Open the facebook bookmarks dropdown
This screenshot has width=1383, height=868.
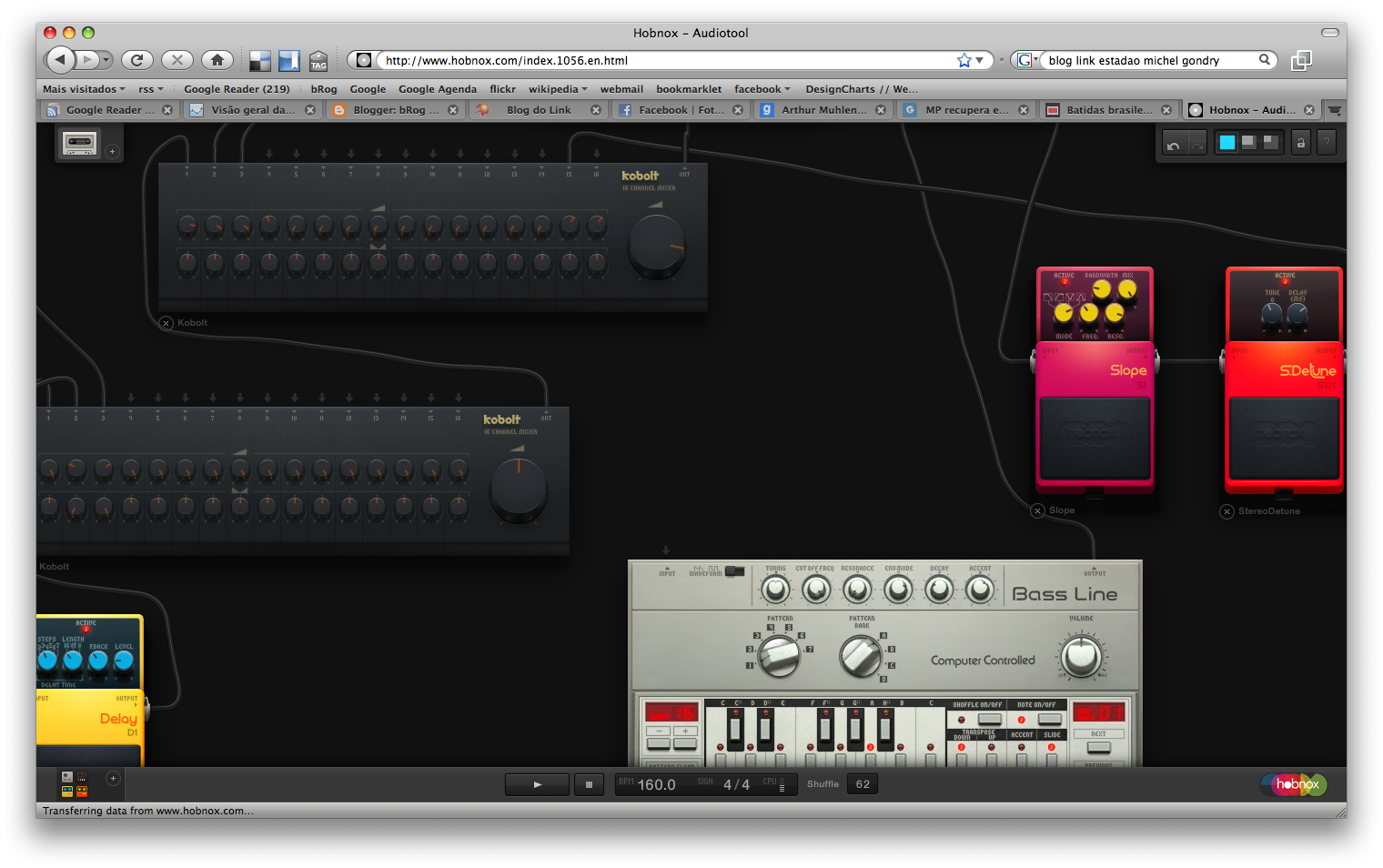pos(762,89)
